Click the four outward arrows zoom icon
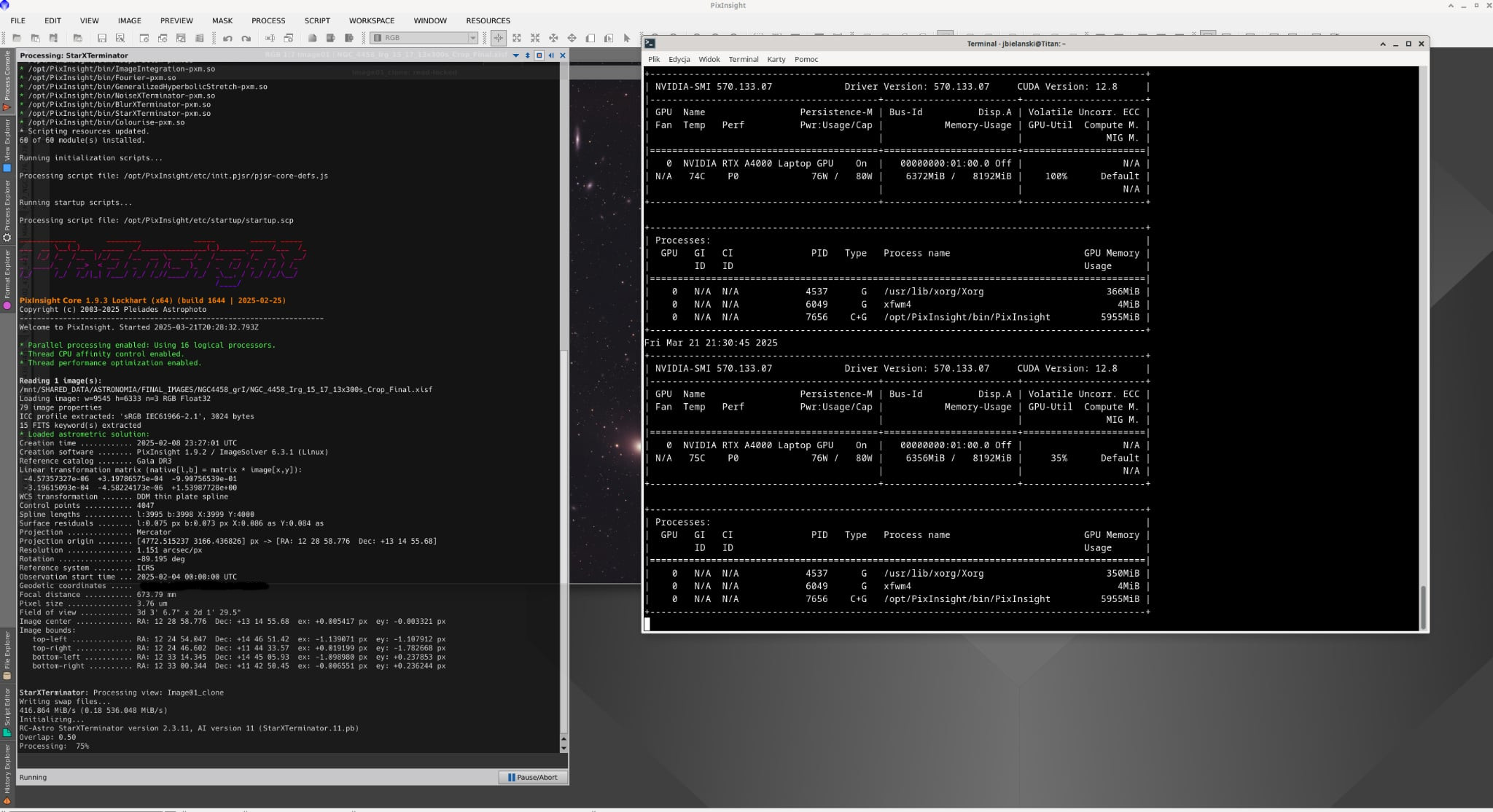Image resolution: width=1493 pixels, height=812 pixels. point(517,38)
